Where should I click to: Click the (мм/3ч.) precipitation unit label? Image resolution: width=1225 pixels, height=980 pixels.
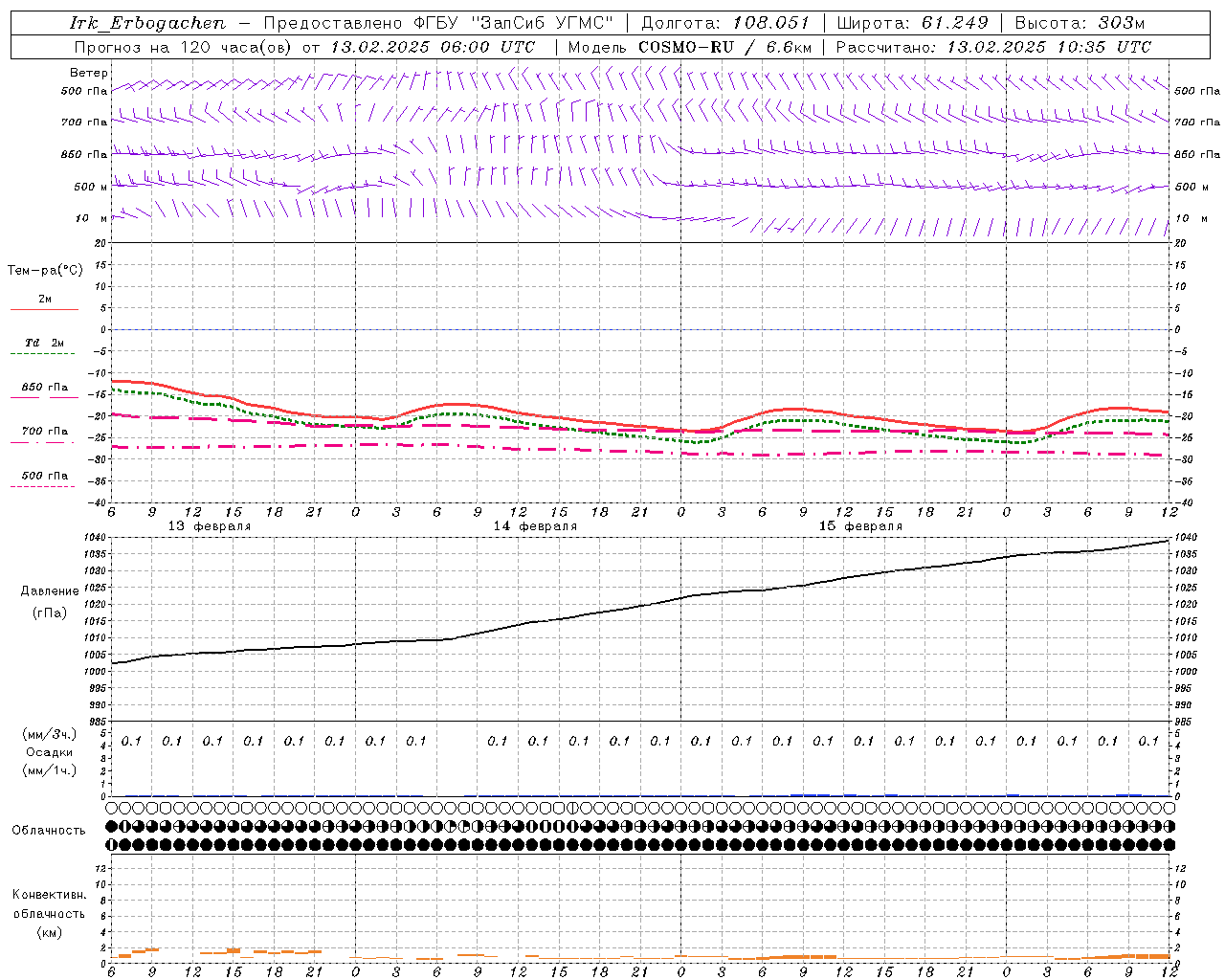point(49,734)
